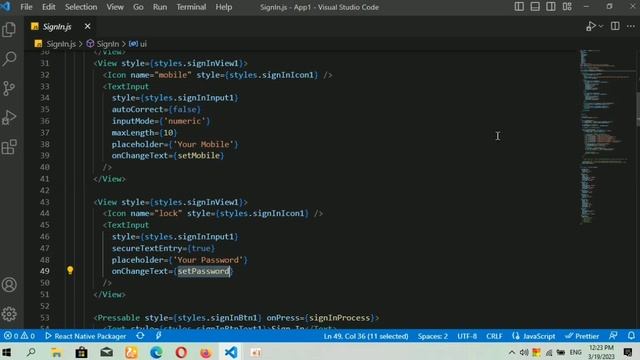The height and width of the screenshot is (360, 640).
Task: Open the Mail app from taskbar
Action: click(x=107, y=352)
